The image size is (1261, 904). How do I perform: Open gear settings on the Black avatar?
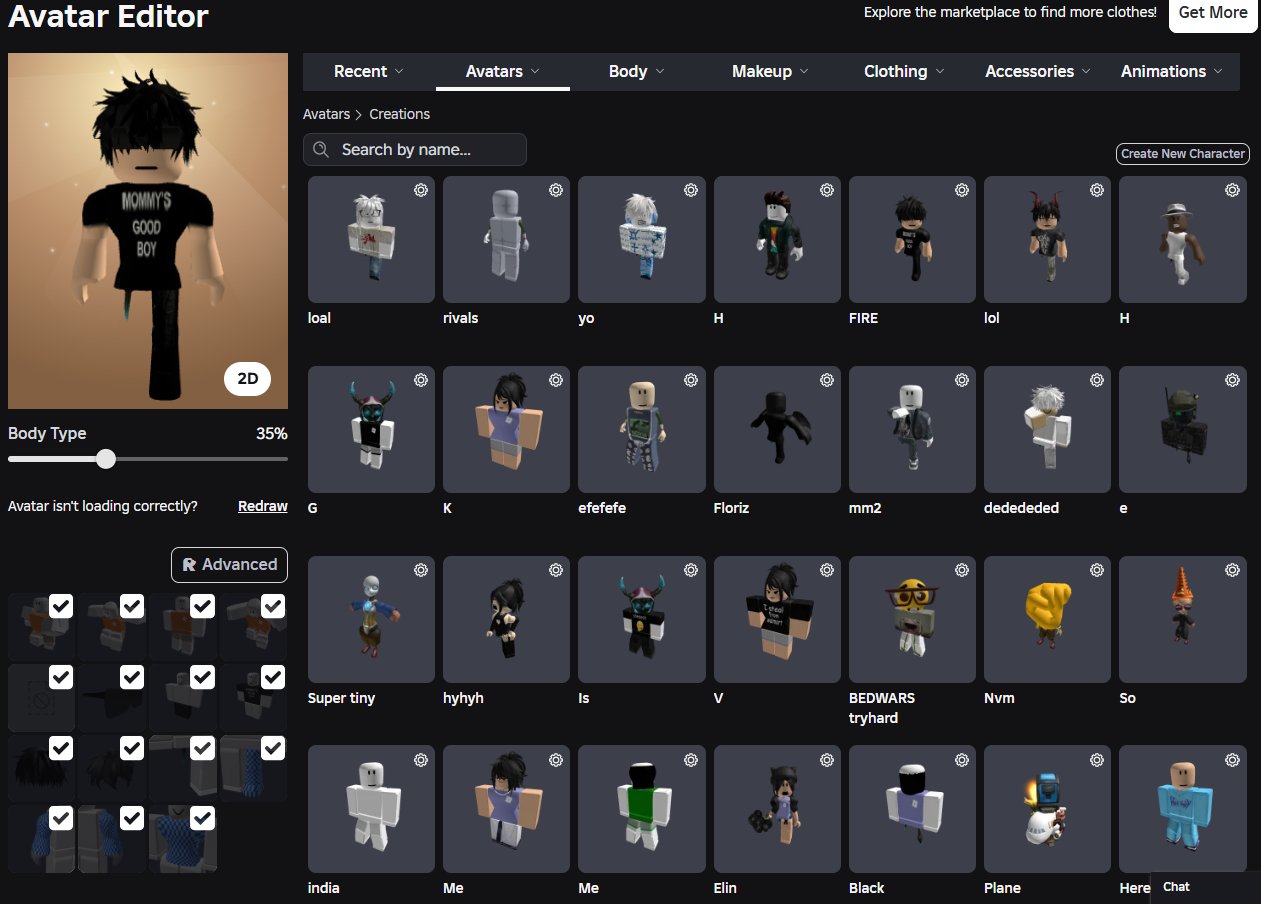coord(962,760)
